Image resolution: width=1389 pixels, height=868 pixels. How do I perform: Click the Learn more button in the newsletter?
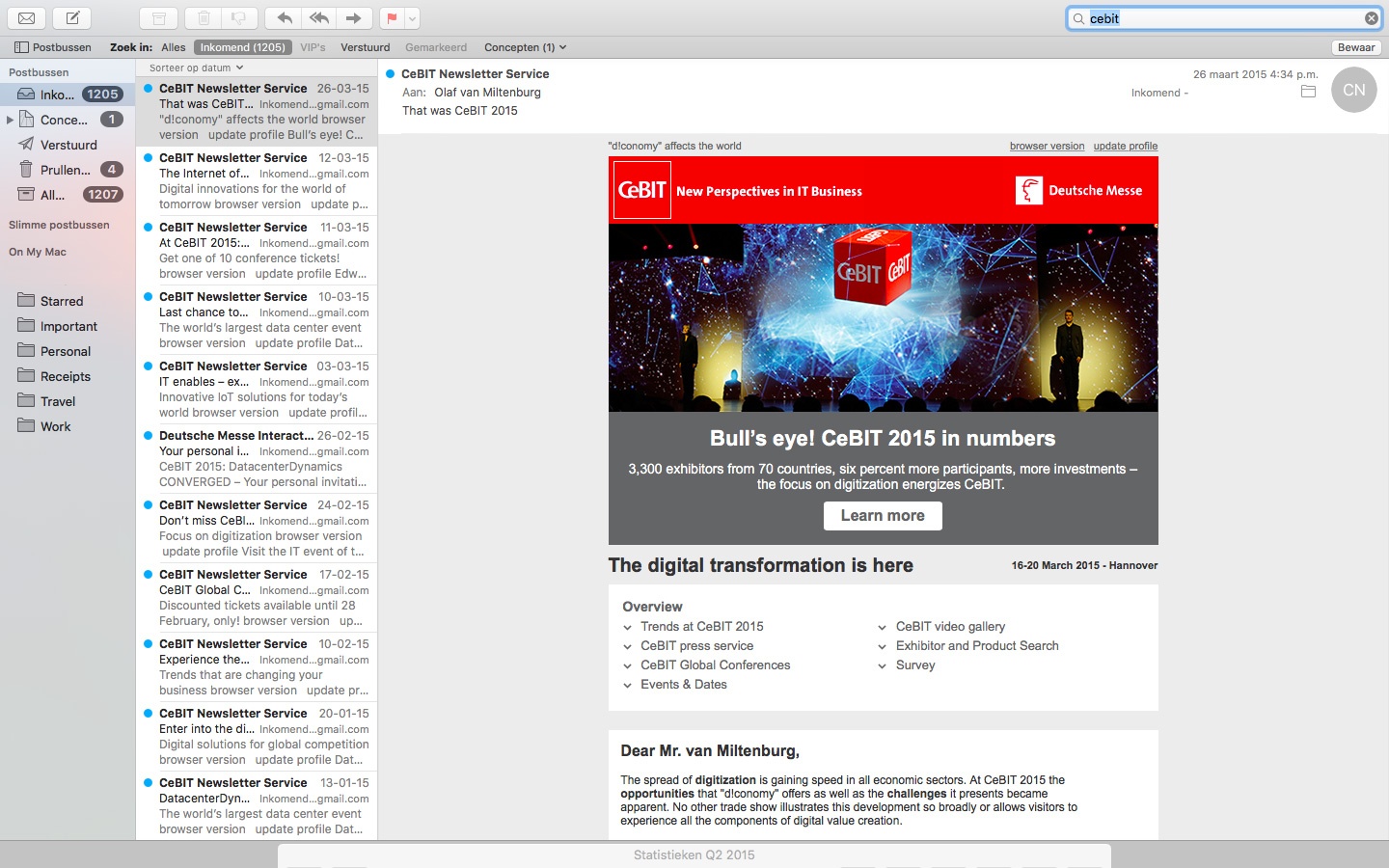[883, 516]
